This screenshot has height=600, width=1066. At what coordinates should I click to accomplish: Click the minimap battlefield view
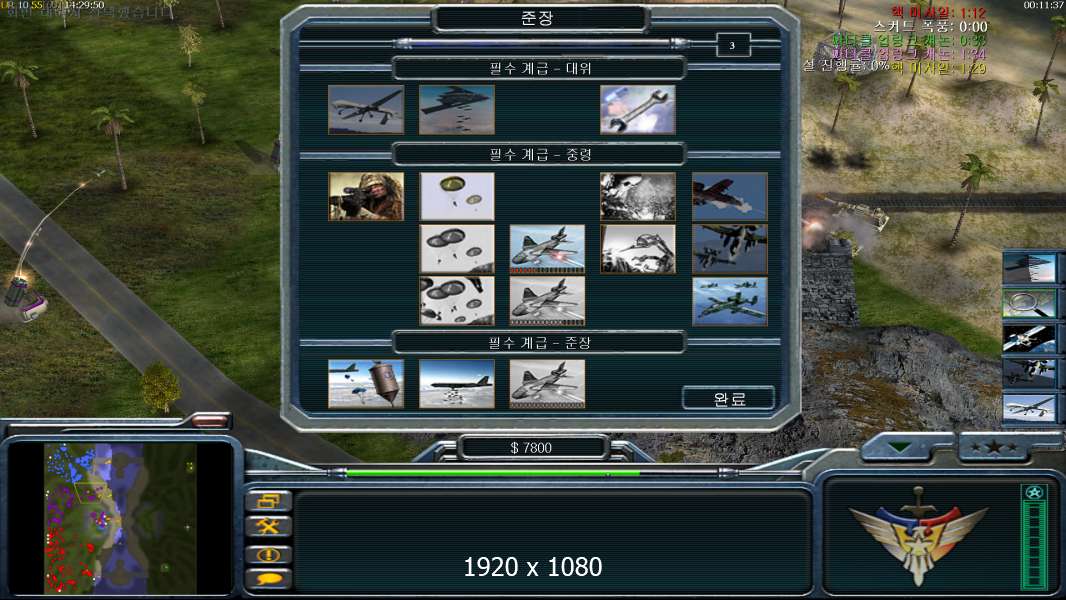pos(120,518)
